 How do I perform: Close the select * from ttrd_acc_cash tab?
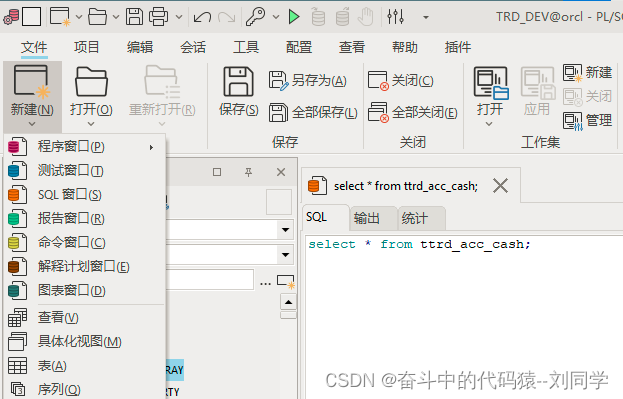(500, 186)
